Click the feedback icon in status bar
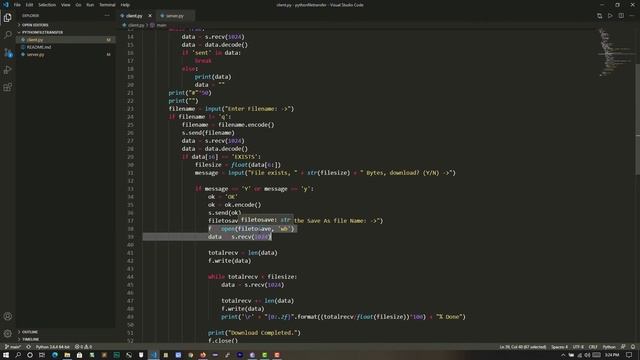Screen dimensions: 640x360 623,347
